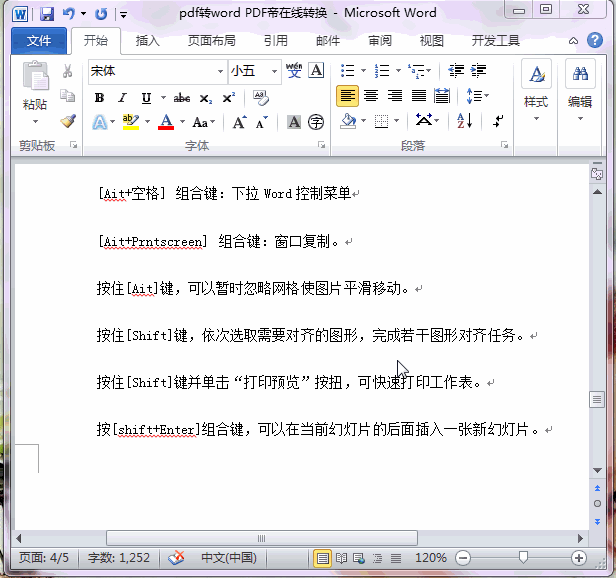The height and width of the screenshot is (578, 616).
Task: Toggle italic formatting
Action: point(123,97)
